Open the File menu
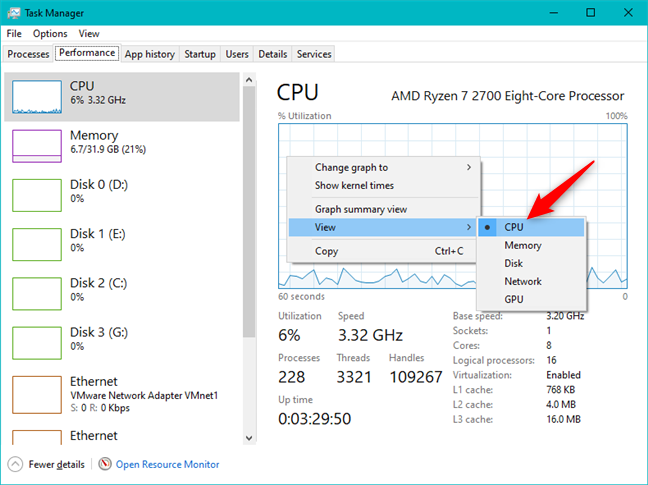 (x=14, y=33)
